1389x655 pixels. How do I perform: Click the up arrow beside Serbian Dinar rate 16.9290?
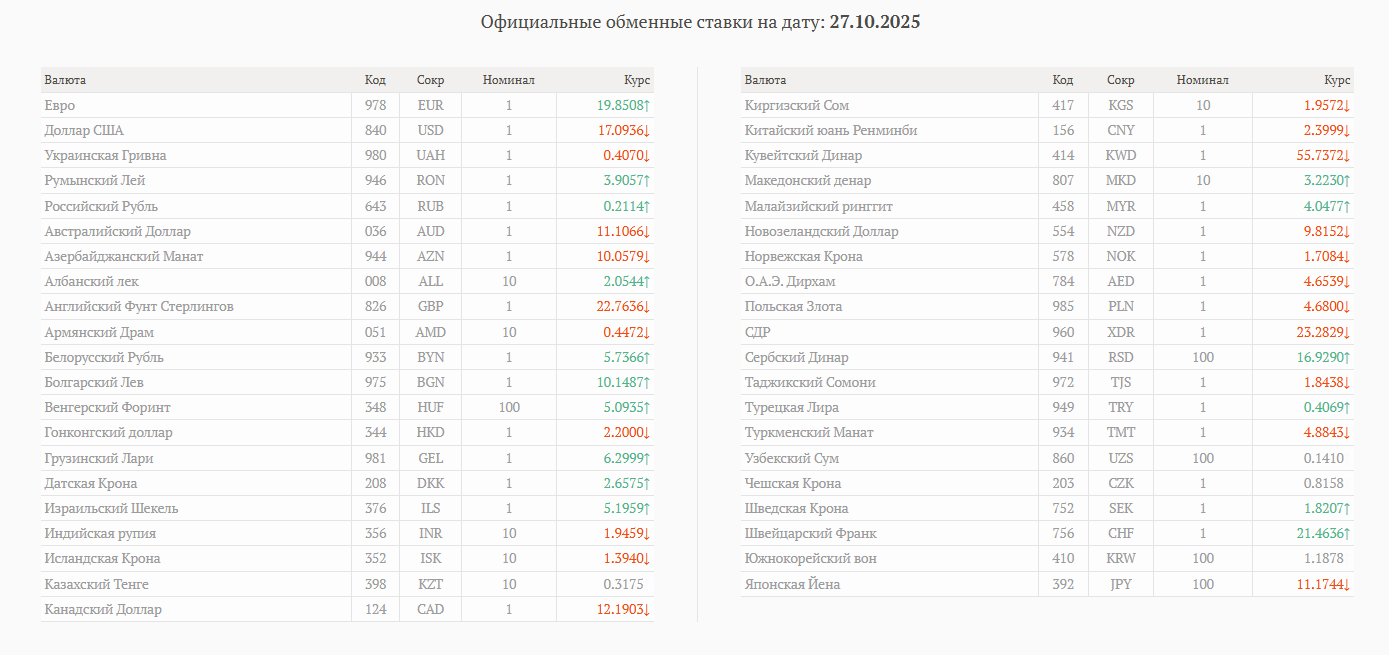[x=1347, y=358]
